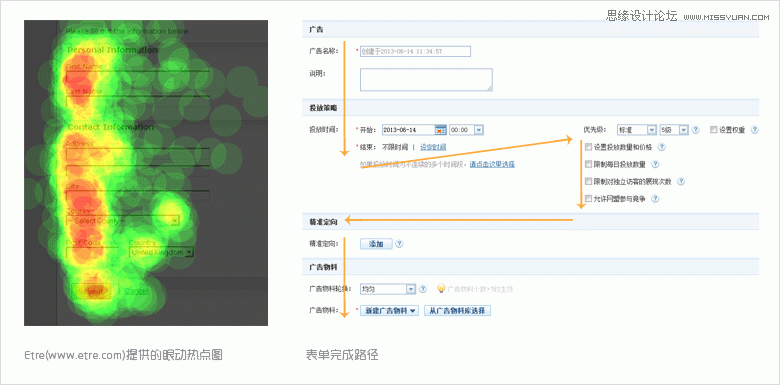Open the 标准 priority dropdown
Screen dimensions: 780x385
click(x=636, y=130)
